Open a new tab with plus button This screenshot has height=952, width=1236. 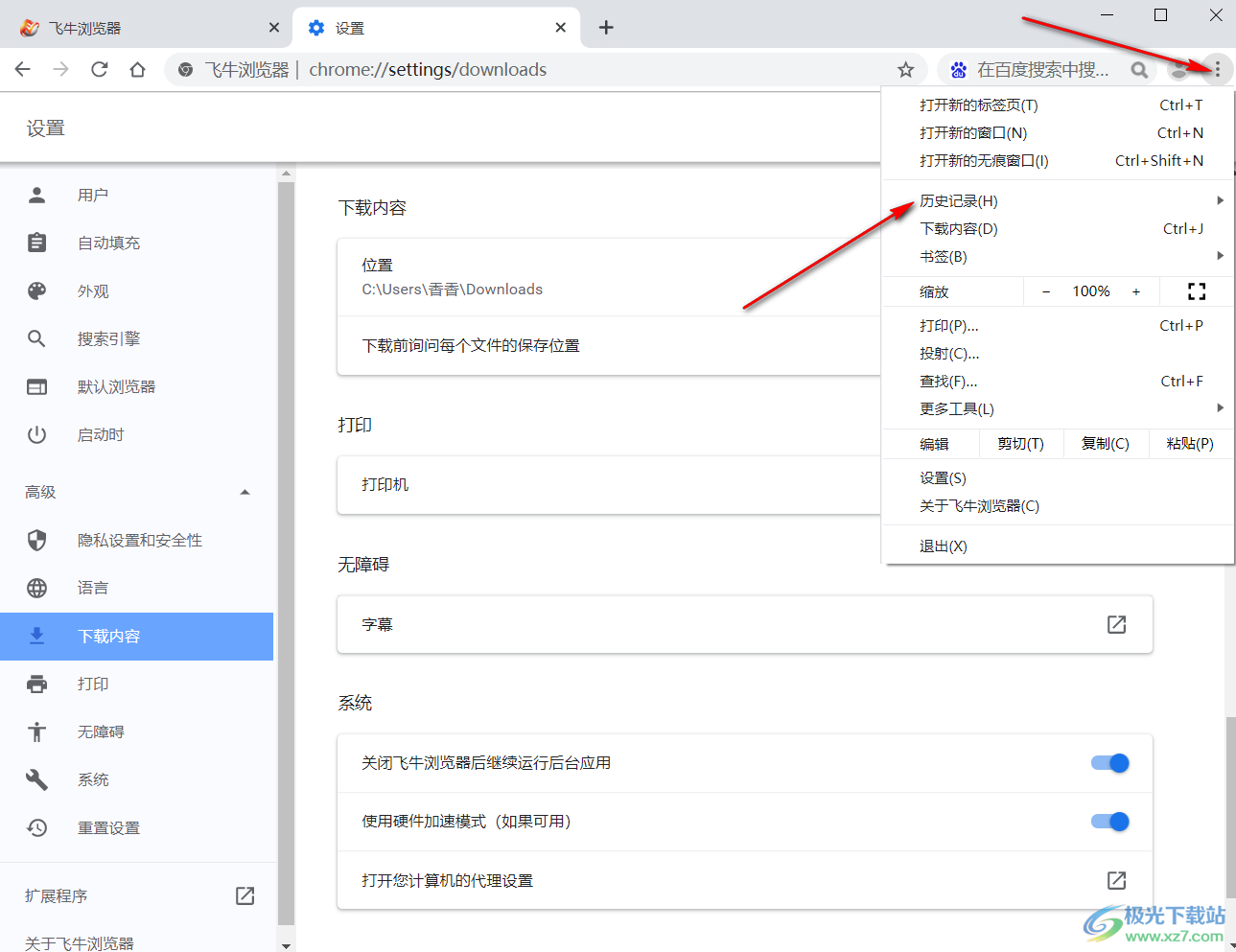[606, 28]
